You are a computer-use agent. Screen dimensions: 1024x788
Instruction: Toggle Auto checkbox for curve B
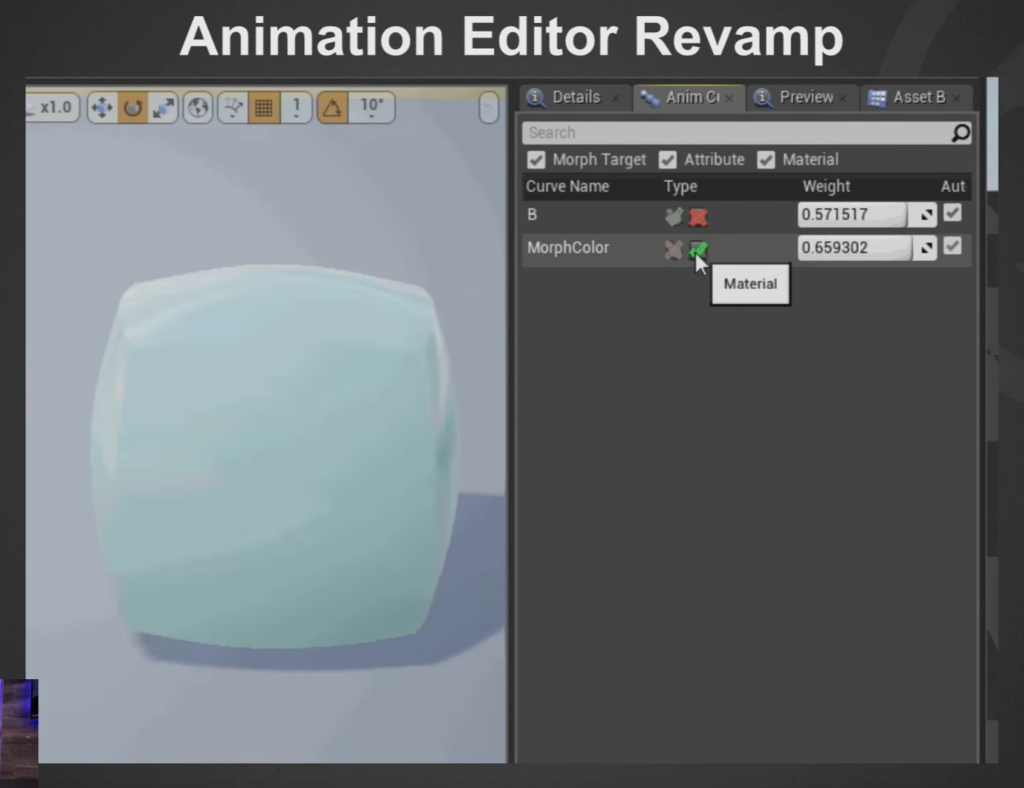pyautogui.click(x=952, y=213)
